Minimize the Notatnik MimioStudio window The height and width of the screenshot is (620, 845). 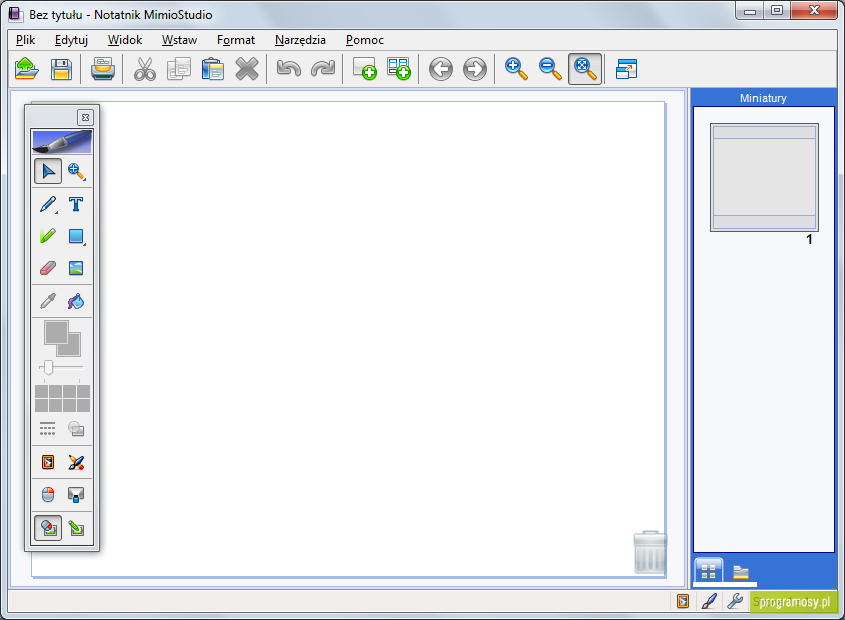tap(750, 11)
